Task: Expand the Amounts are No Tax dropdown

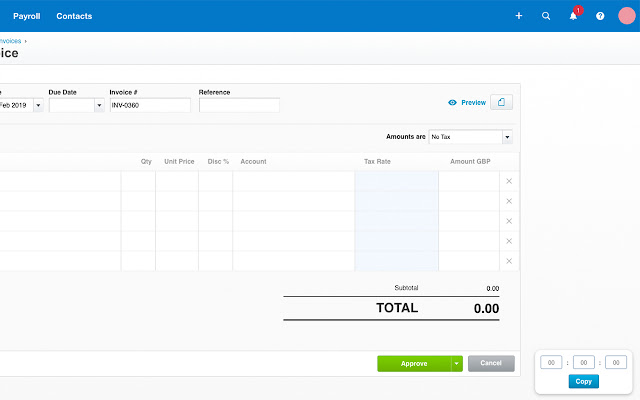Action: 507,137
